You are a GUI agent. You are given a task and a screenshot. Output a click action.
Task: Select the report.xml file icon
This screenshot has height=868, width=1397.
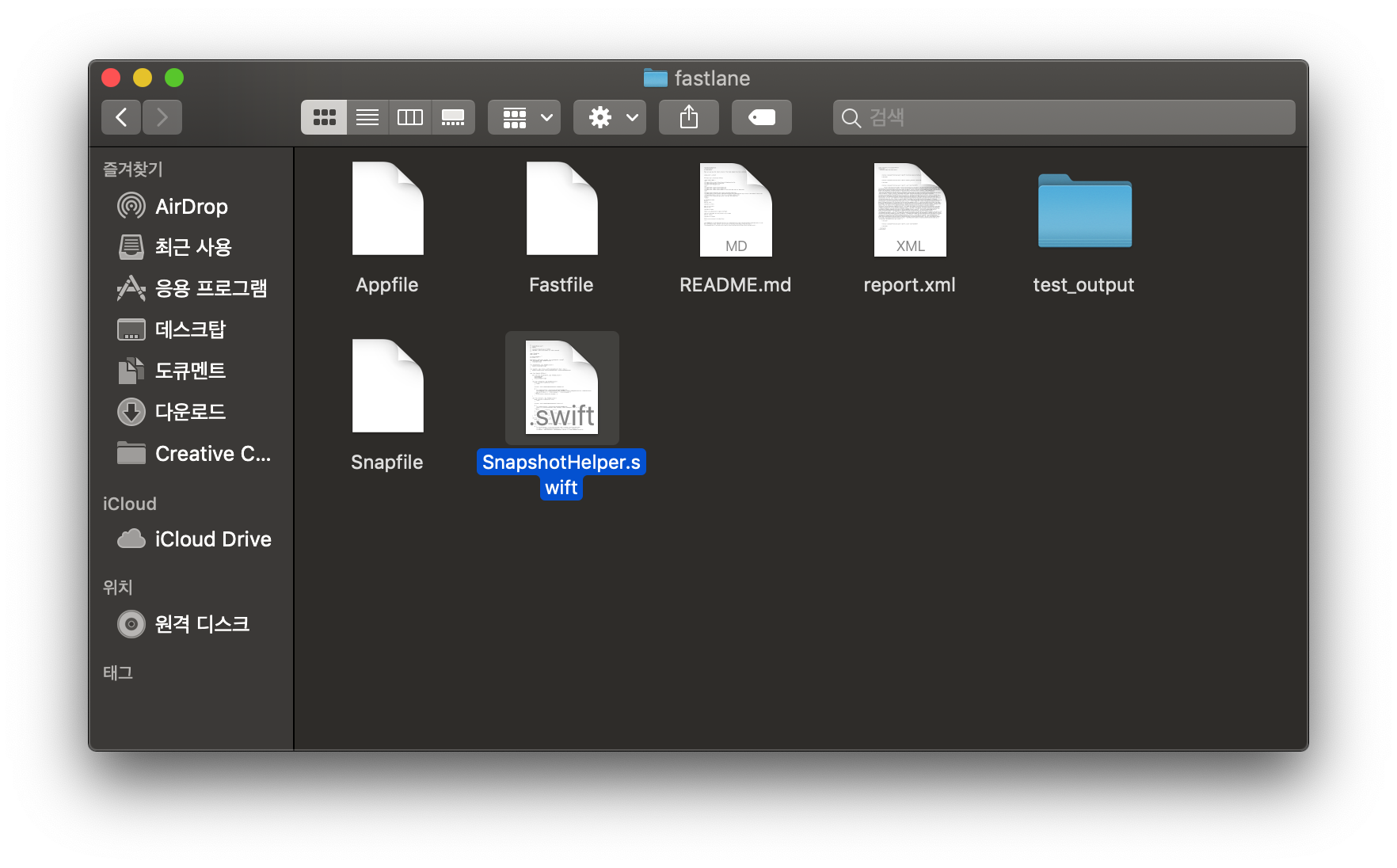(910, 209)
